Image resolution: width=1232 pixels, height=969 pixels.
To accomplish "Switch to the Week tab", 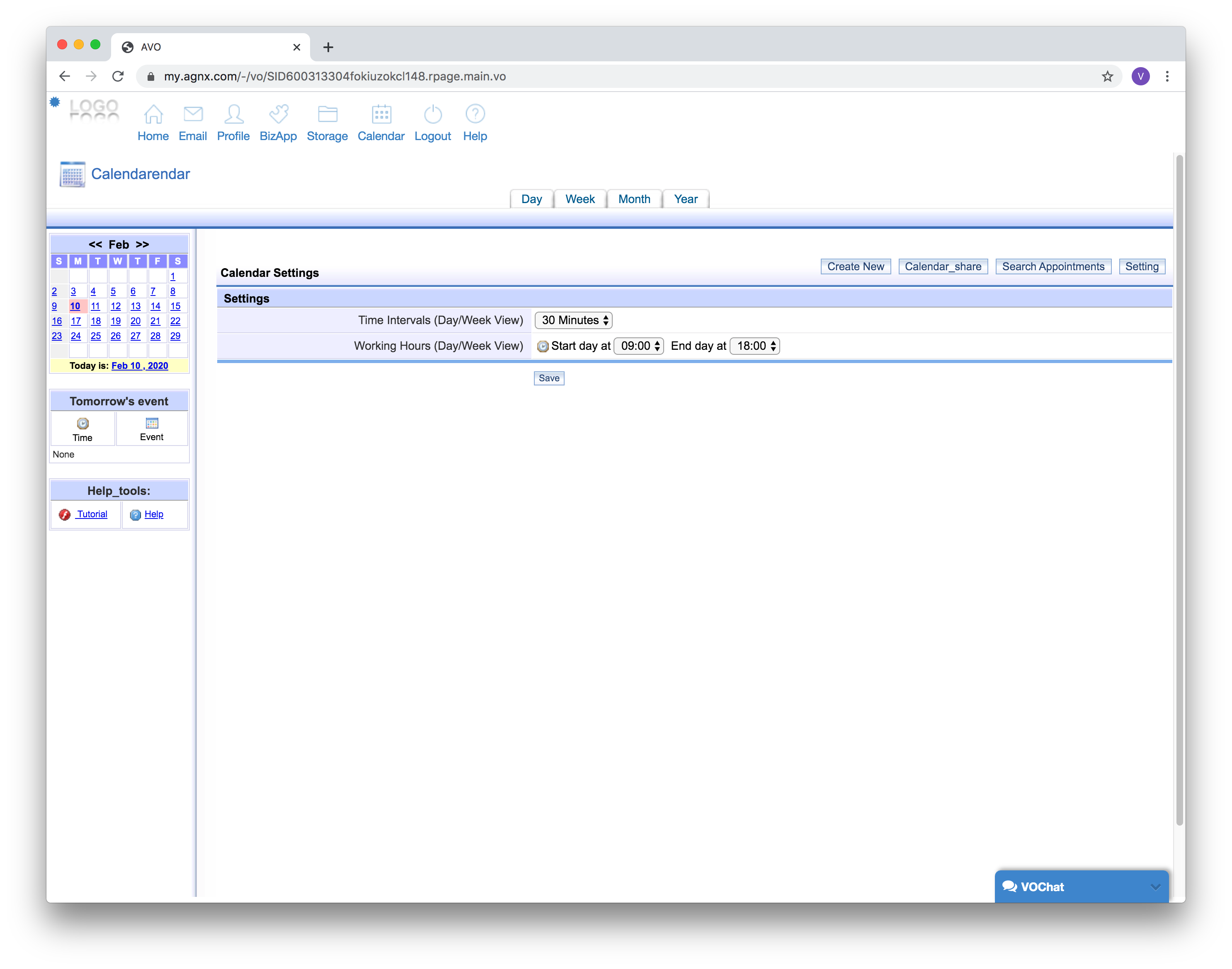I will pyautogui.click(x=580, y=199).
